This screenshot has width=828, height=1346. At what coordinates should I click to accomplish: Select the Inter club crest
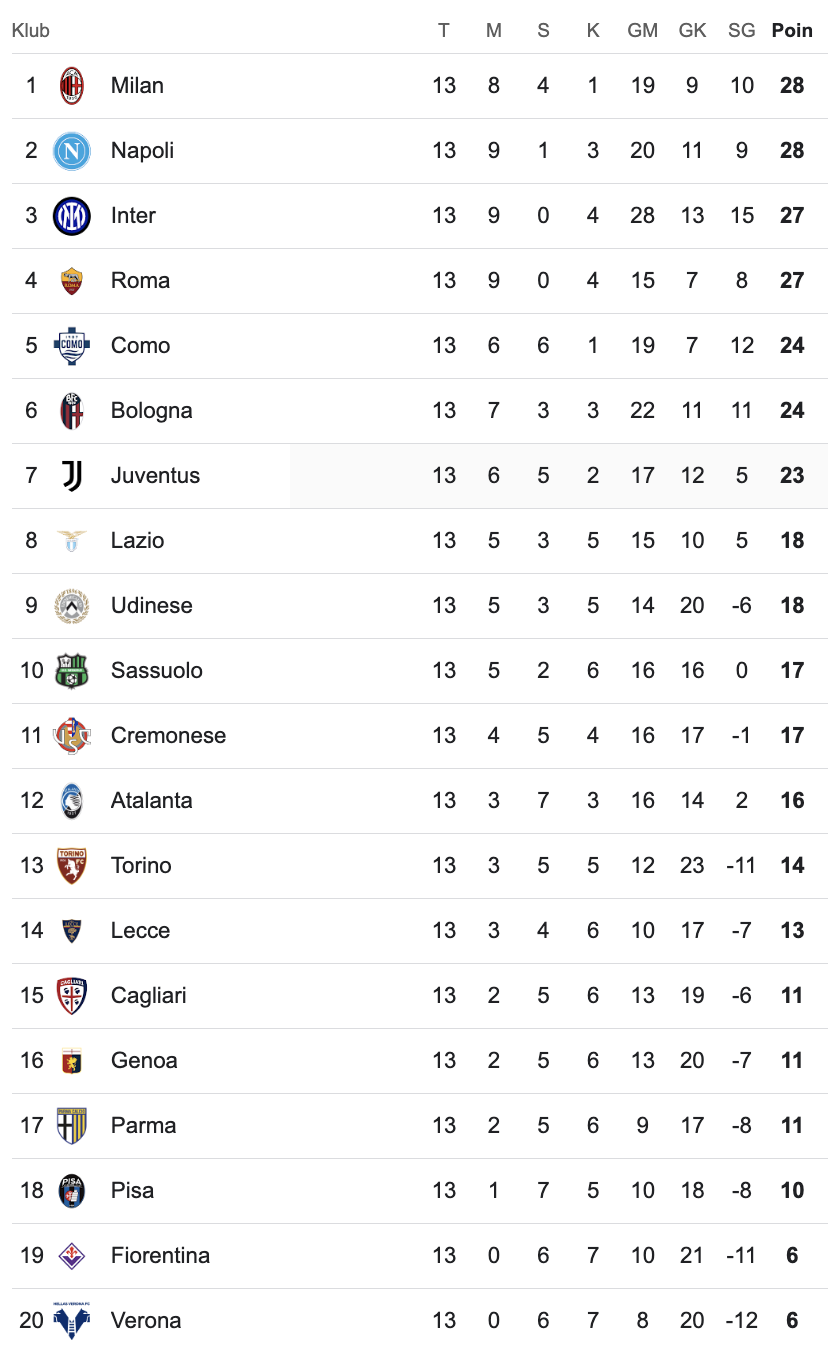point(72,216)
